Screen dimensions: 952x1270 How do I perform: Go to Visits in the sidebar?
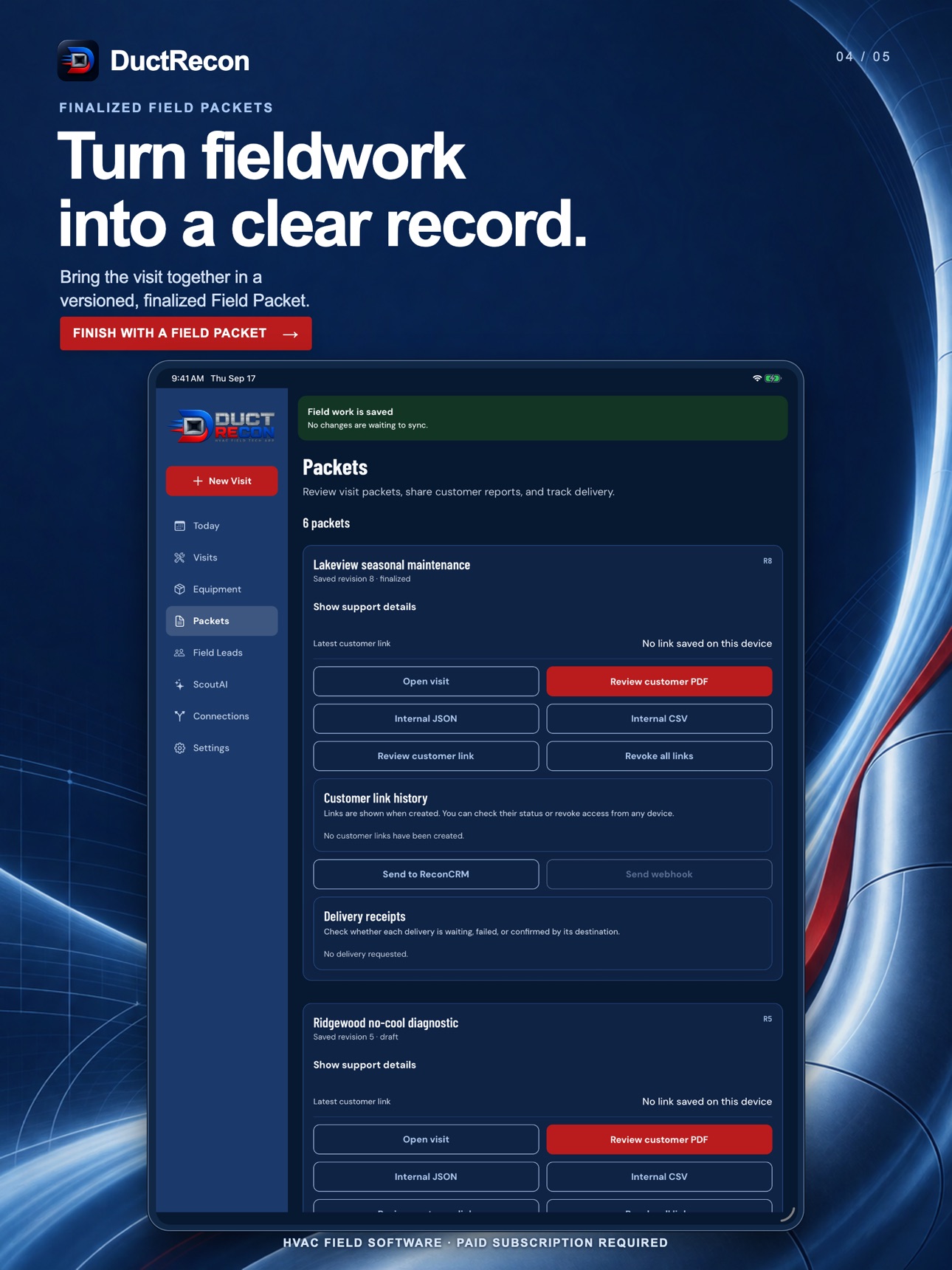click(221, 557)
